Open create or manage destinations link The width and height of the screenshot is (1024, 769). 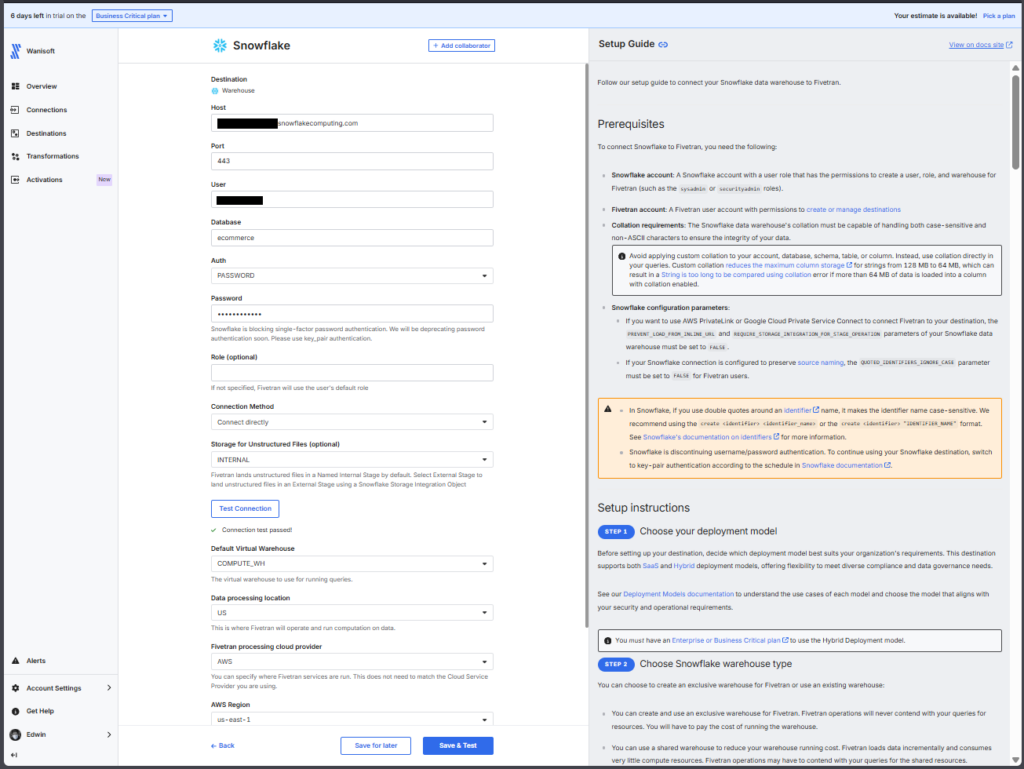853,210
